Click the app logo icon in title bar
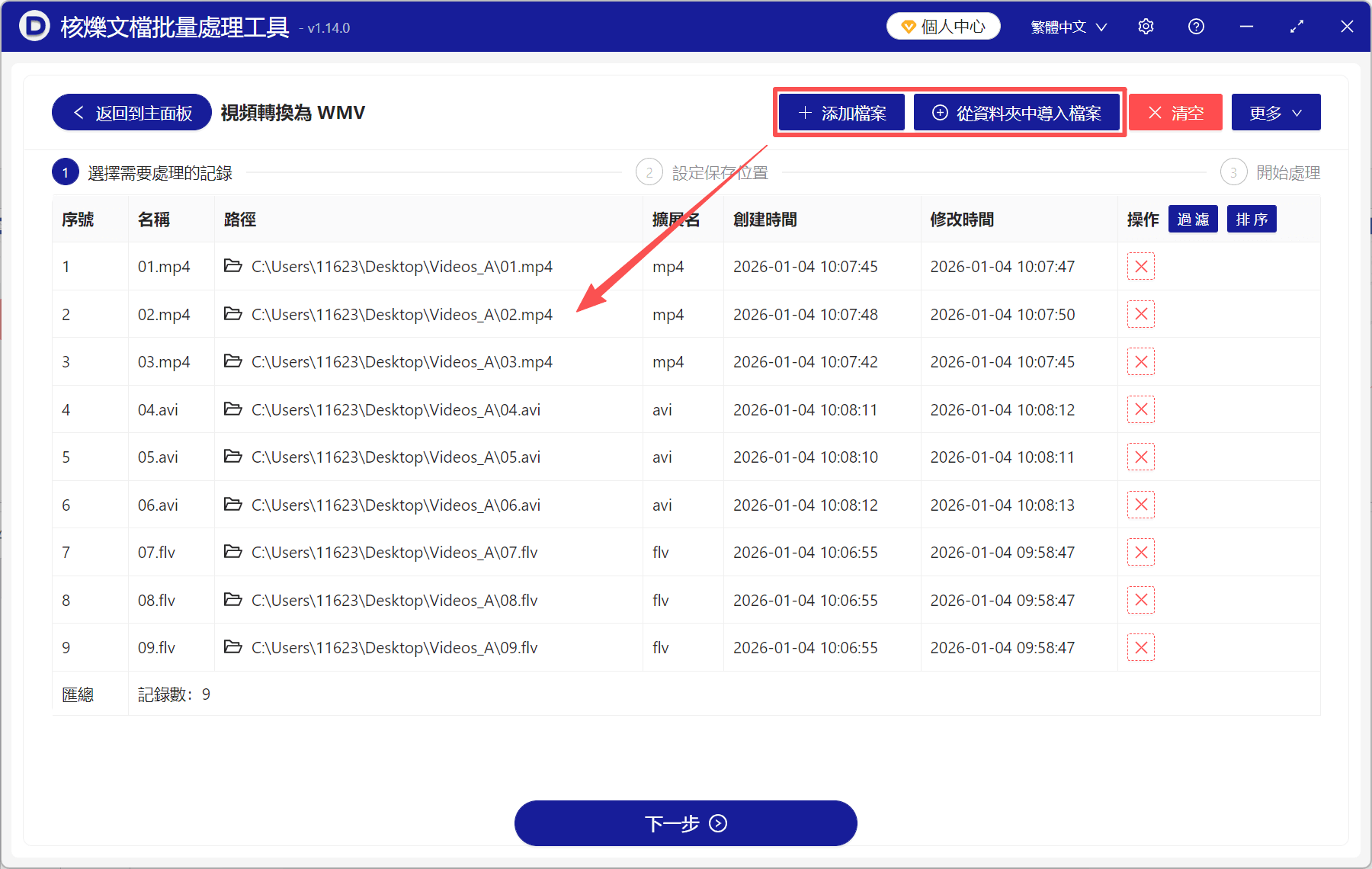 click(34, 26)
